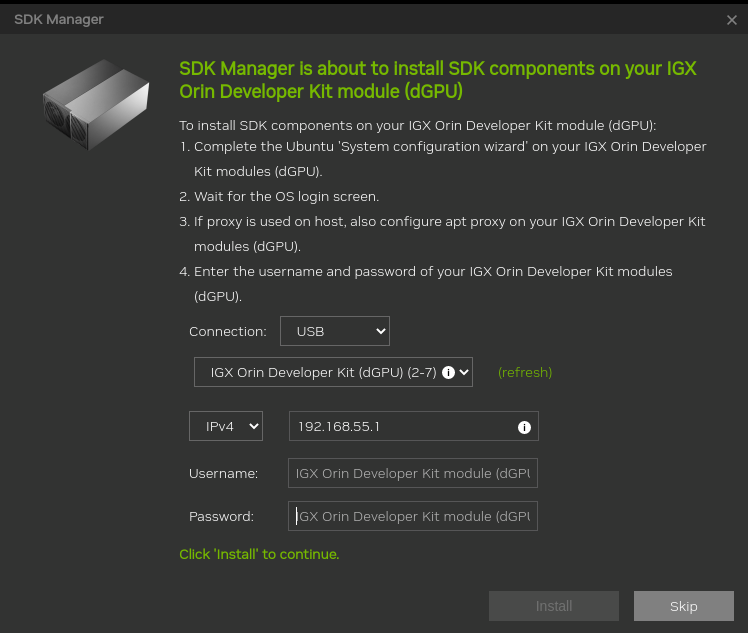The width and height of the screenshot is (748, 633).
Task: Click the "Click 'Install' to continue." text
Action: pyautogui.click(x=259, y=554)
